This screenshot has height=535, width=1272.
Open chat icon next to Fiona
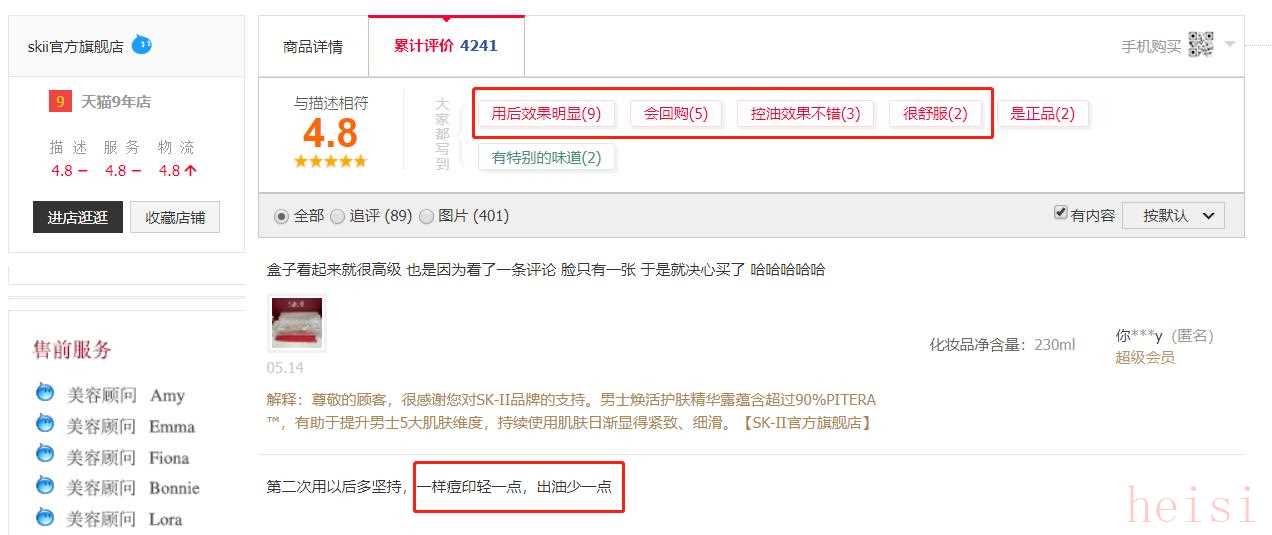(45, 454)
